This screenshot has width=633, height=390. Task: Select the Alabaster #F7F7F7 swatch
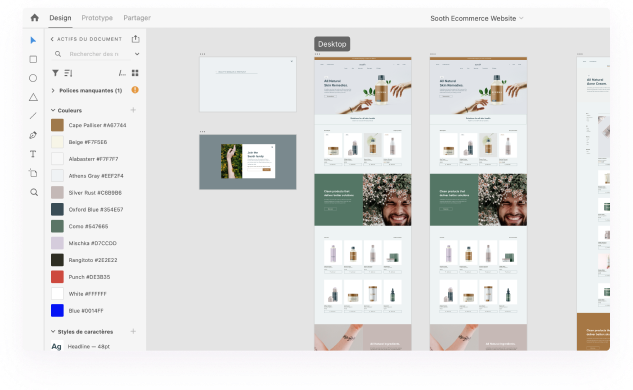(x=57, y=159)
